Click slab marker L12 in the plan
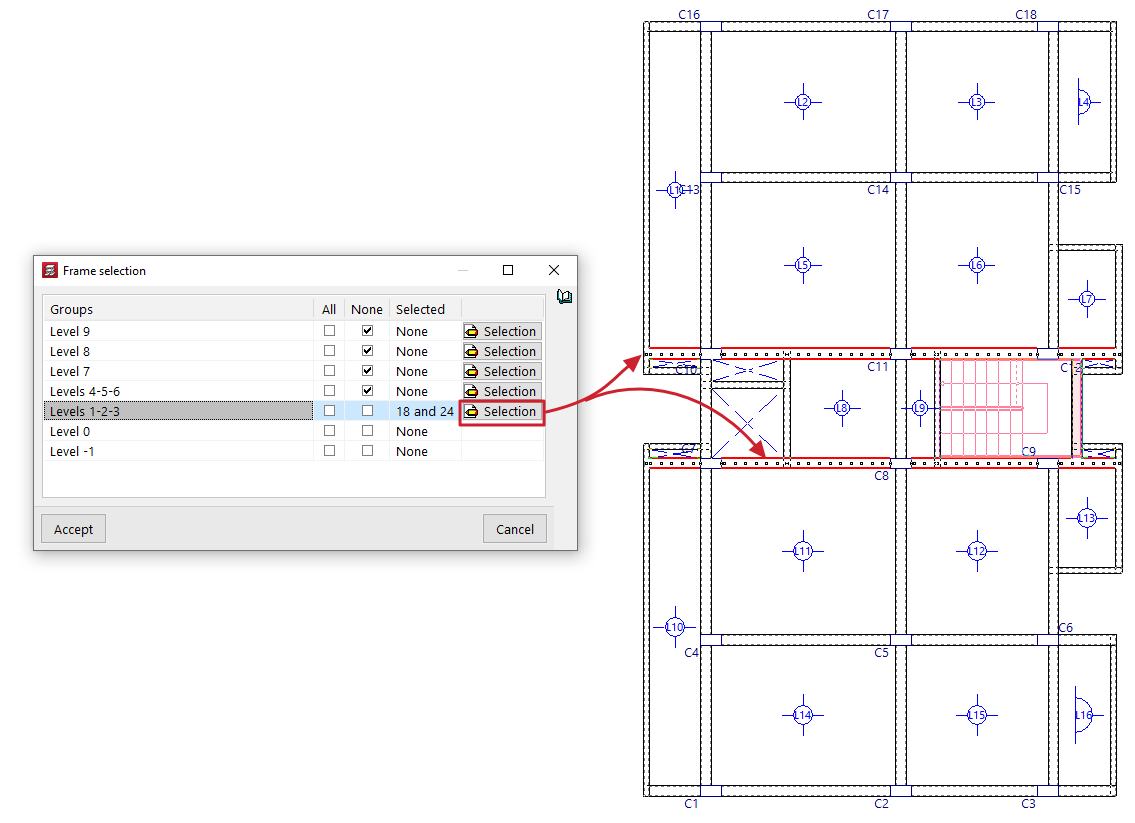This screenshot has height=823, width=1135. [976, 551]
